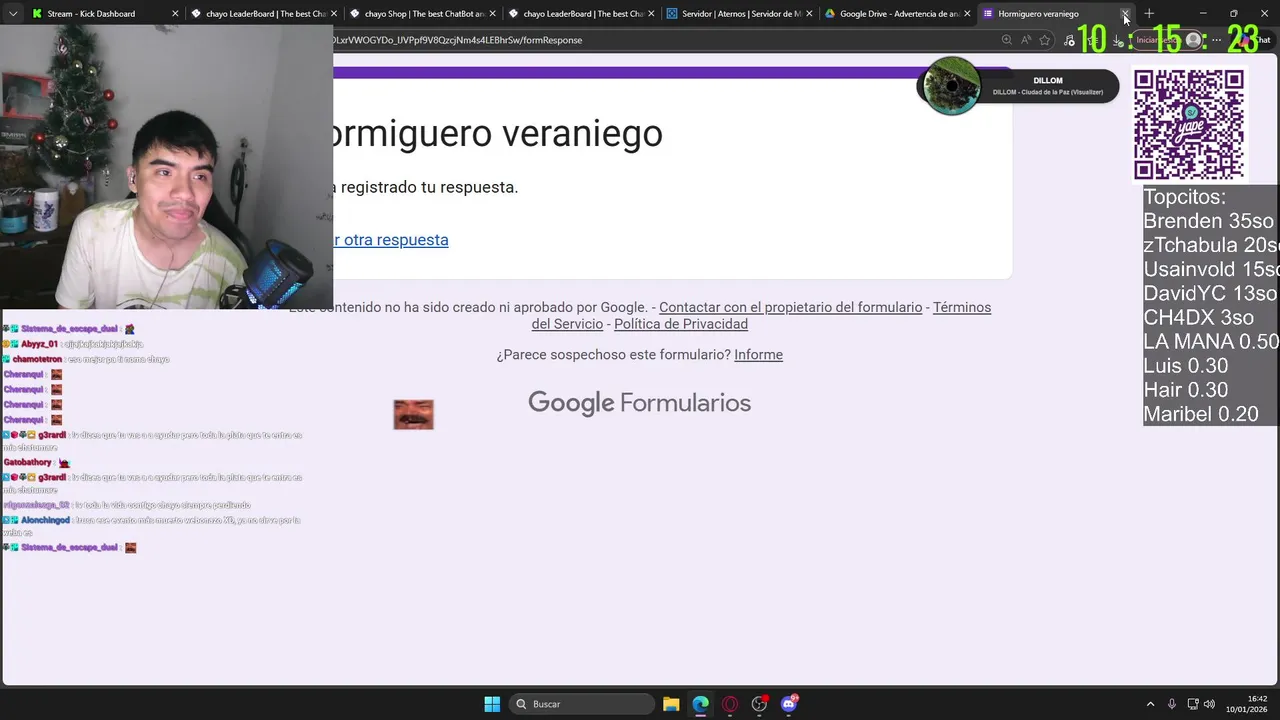This screenshot has height=720, width=1280.
Task: Click the 'Luis 0.30' entry
Action: (1185, 366)
